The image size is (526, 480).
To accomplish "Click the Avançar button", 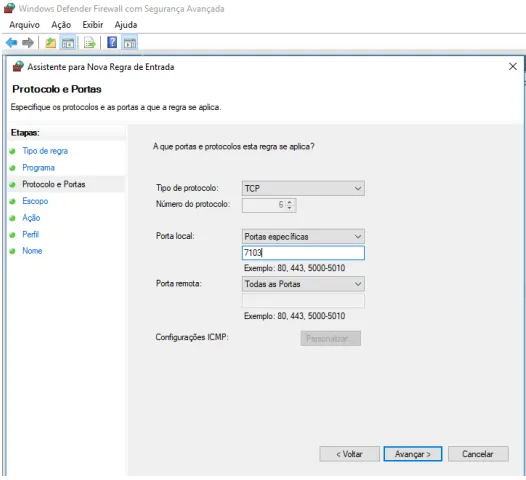I will coord(413,454).
